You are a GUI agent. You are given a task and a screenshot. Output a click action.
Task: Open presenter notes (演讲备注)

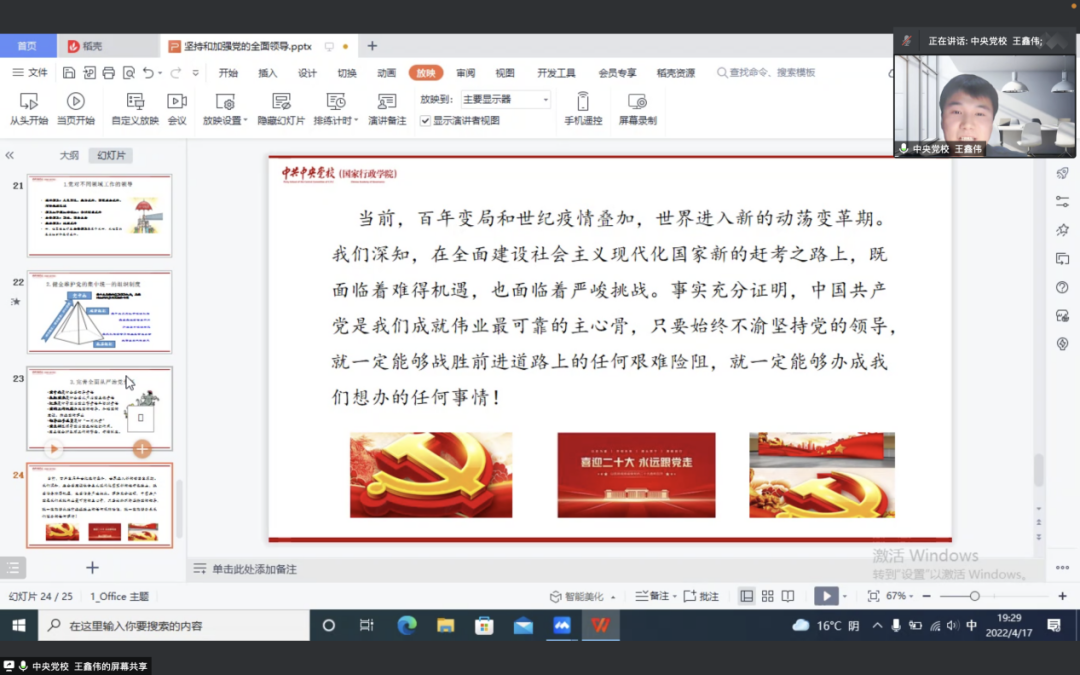click(x=387, y=108)
